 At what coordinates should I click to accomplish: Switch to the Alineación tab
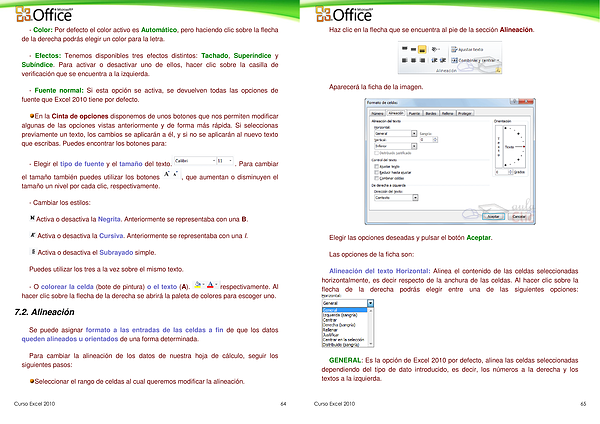click(396, 113)
